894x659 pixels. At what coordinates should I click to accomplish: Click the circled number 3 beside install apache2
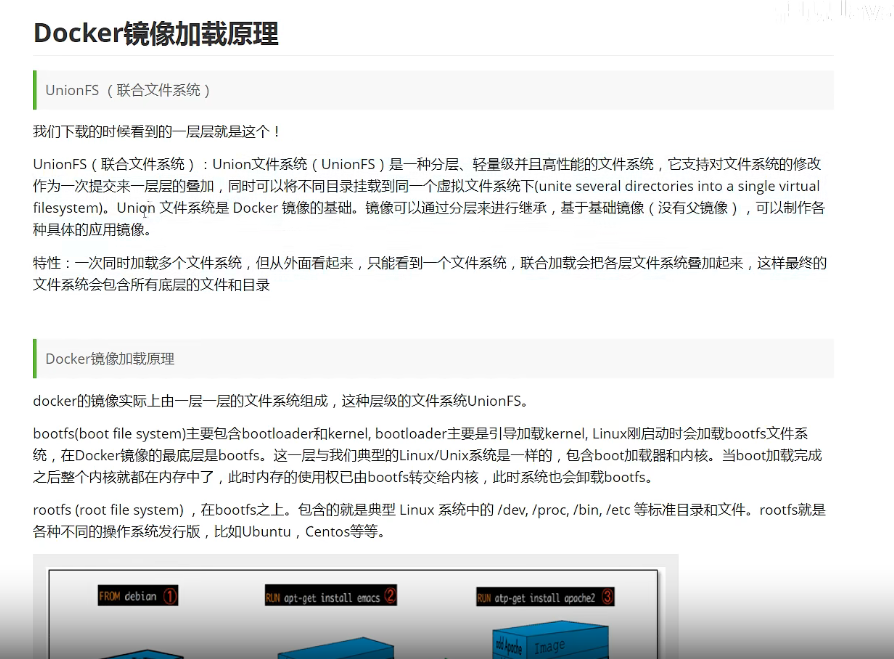[x=607, y=597]
